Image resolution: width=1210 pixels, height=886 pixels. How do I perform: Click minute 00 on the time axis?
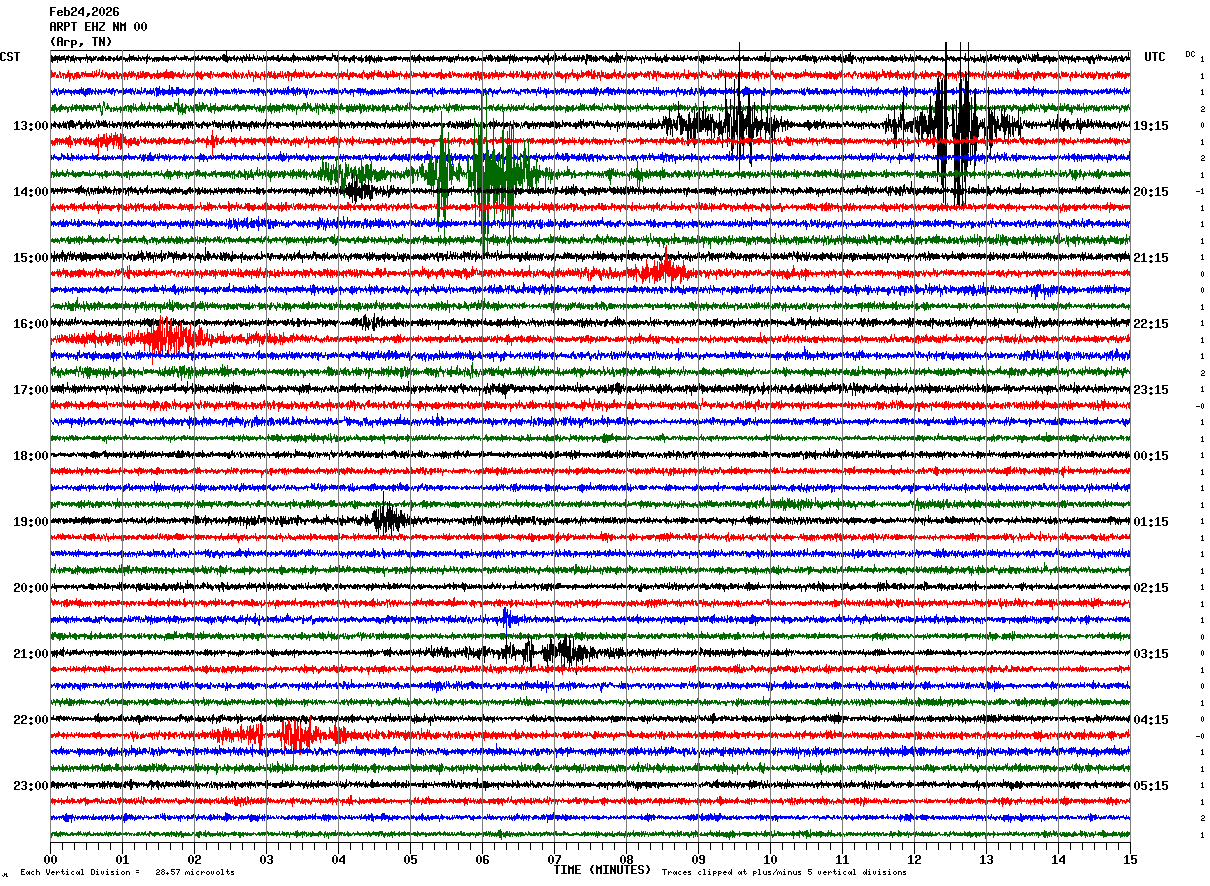point(51,859)
